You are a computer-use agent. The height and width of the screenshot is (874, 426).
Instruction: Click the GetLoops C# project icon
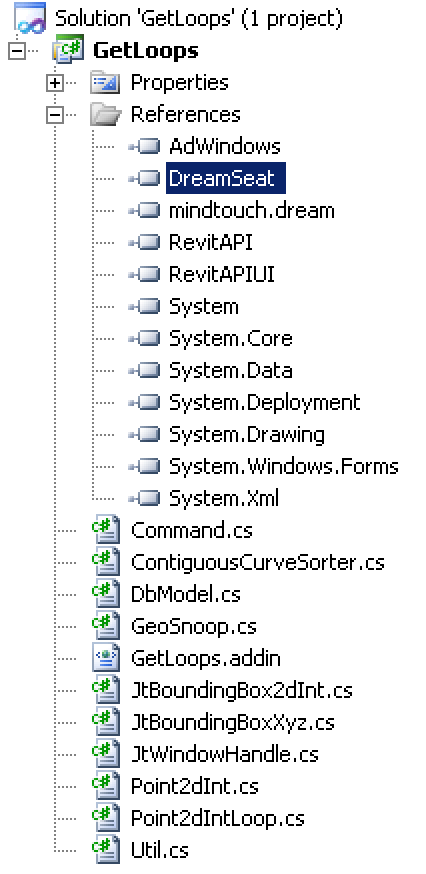tap(68, 51)
